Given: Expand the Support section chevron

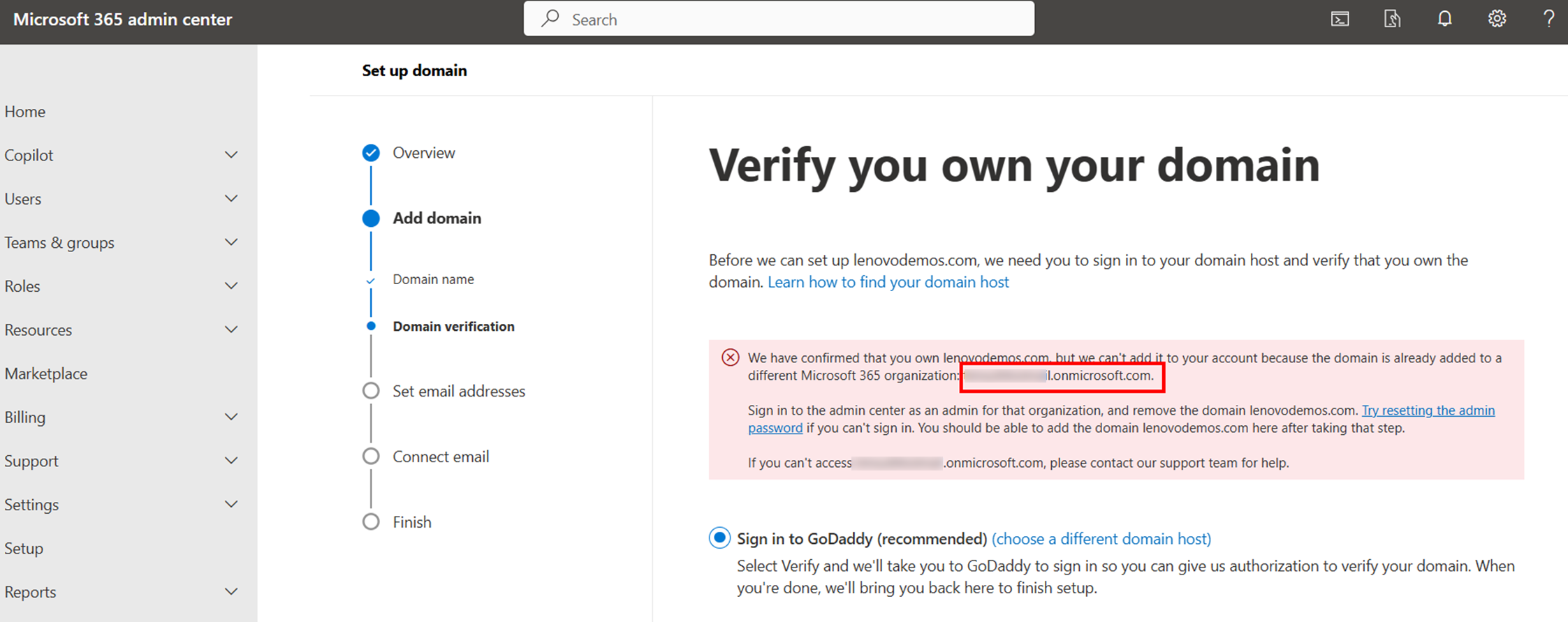Looking at the screenshot, I should coord(231,460).
